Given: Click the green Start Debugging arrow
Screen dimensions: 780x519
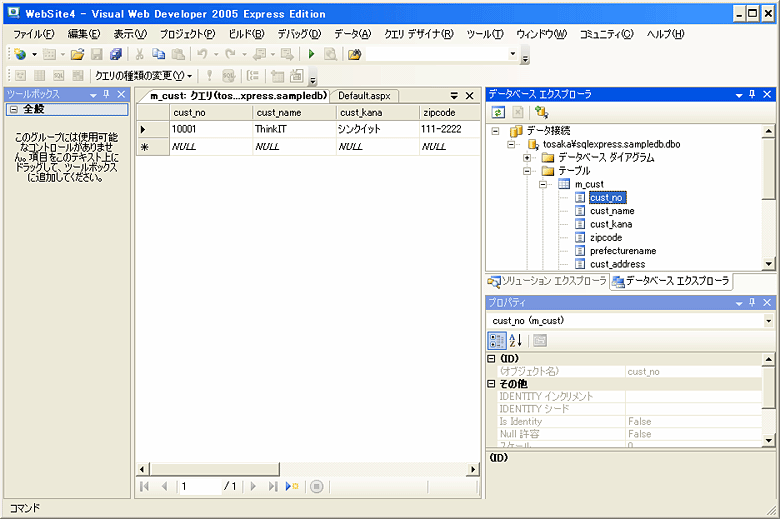Looking at the screenshot, I should 311,54.
